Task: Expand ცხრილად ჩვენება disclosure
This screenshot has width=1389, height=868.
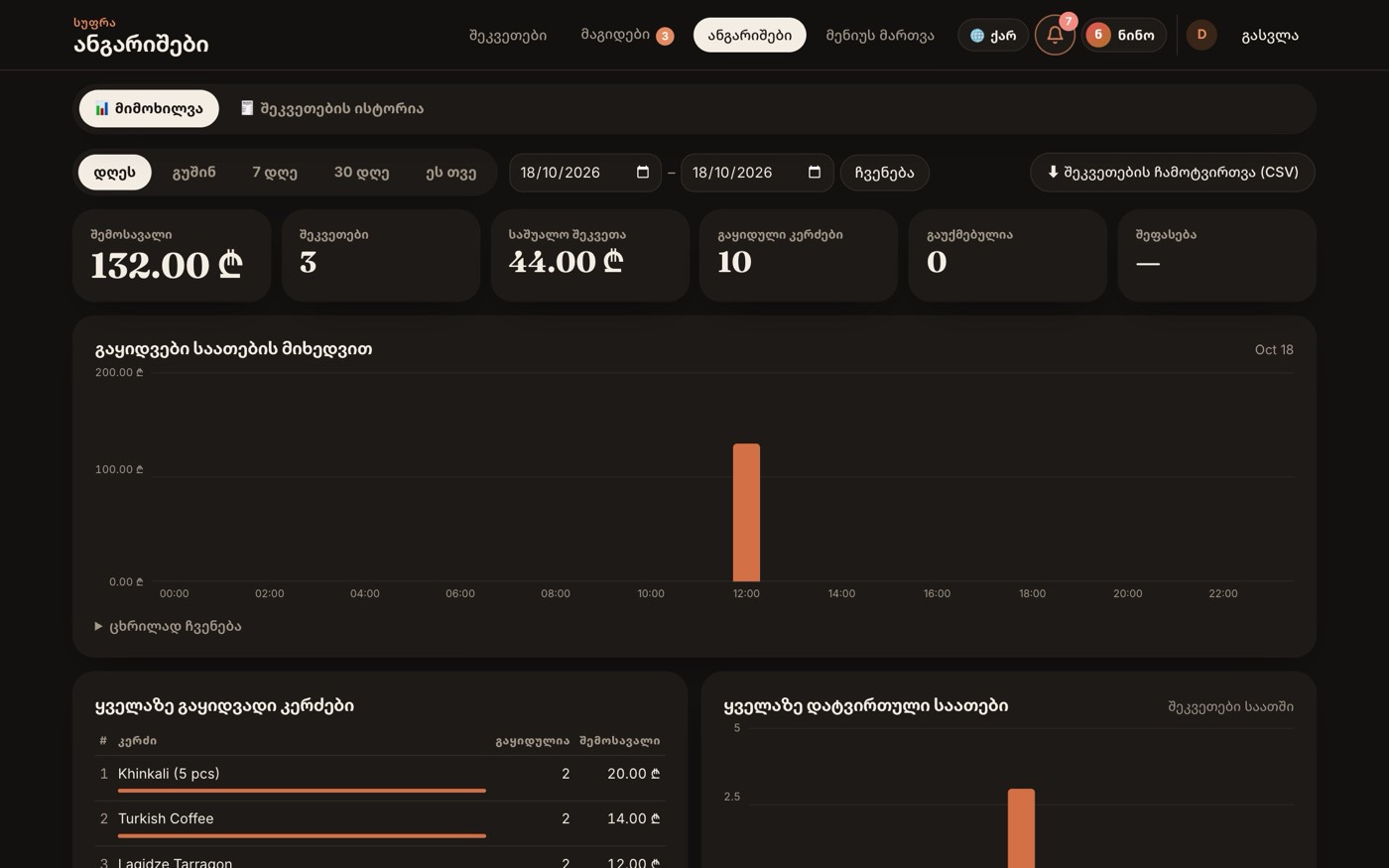Action: point(169,627)
